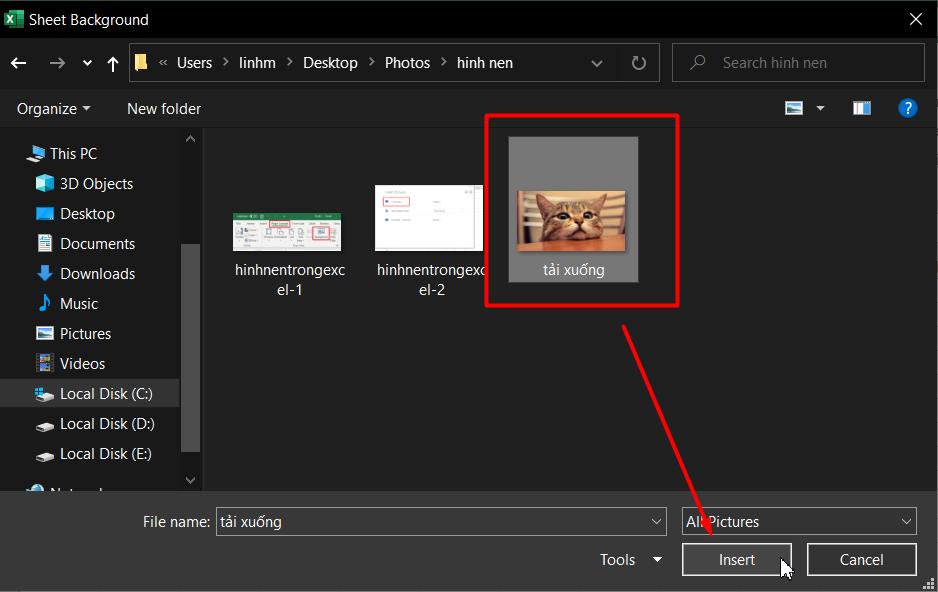Show the preview pane
The width and height of the screenshot is (938, 592).
[861, 108]
